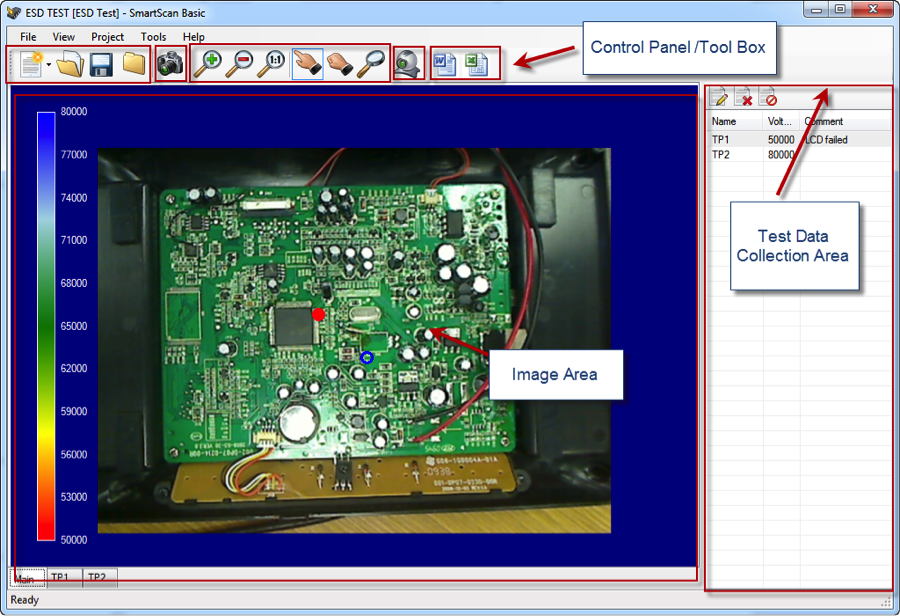The height and width of the screenshot is (616, 900).
Task: Click the voltage color scale bar
Action: (46, 325)
